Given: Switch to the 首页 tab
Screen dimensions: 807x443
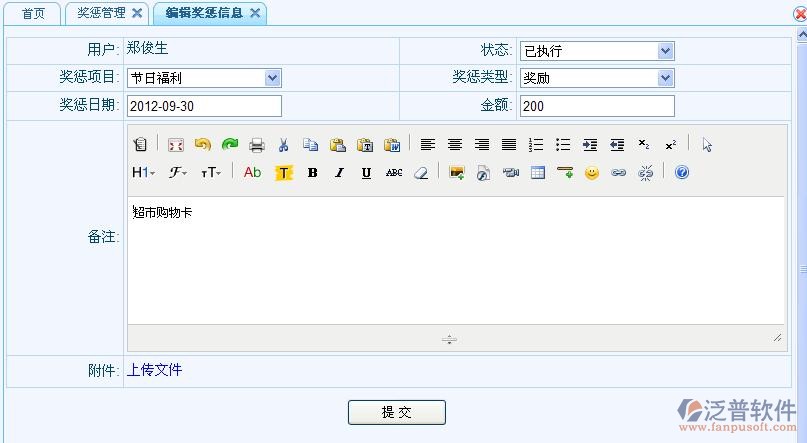Looking at the screenshot, I should tap(34, 13).
